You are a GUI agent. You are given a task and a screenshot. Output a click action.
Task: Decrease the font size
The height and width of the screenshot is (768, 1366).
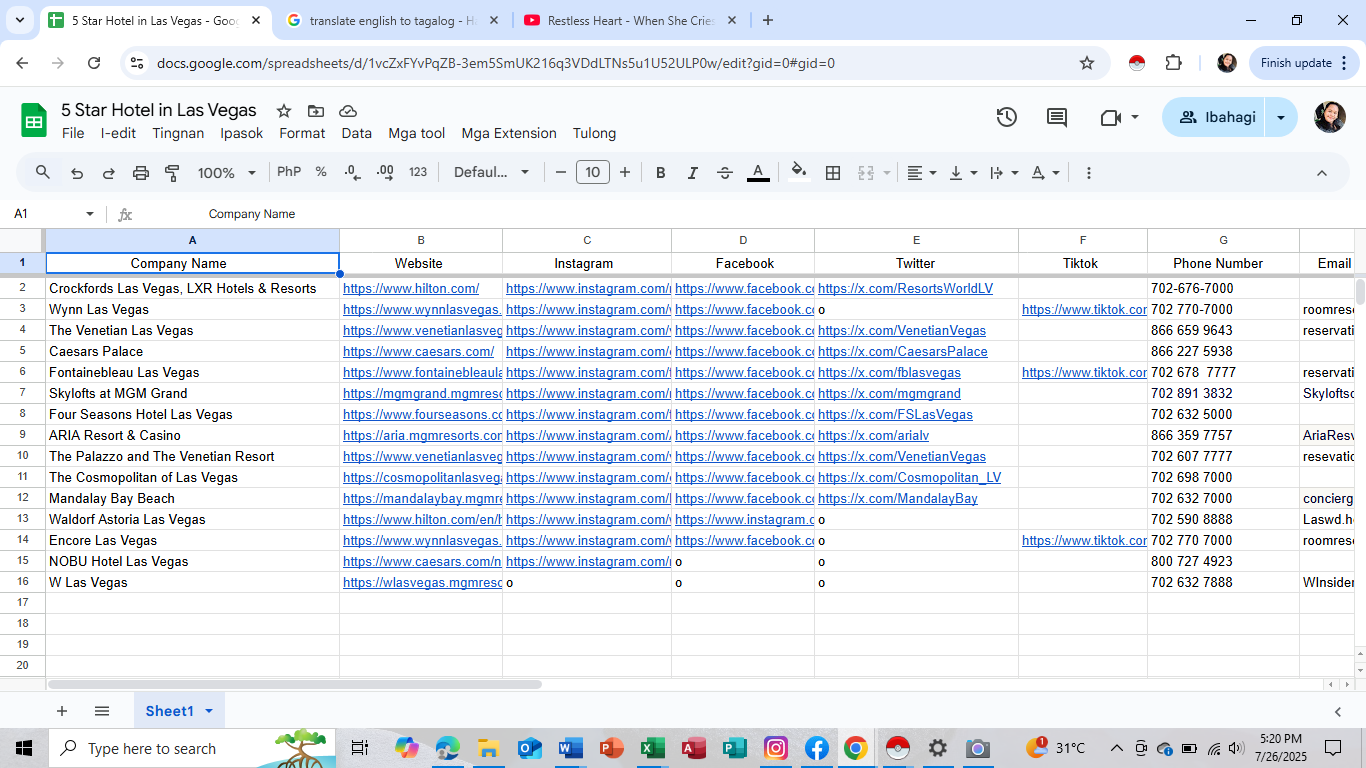point(561,173)
